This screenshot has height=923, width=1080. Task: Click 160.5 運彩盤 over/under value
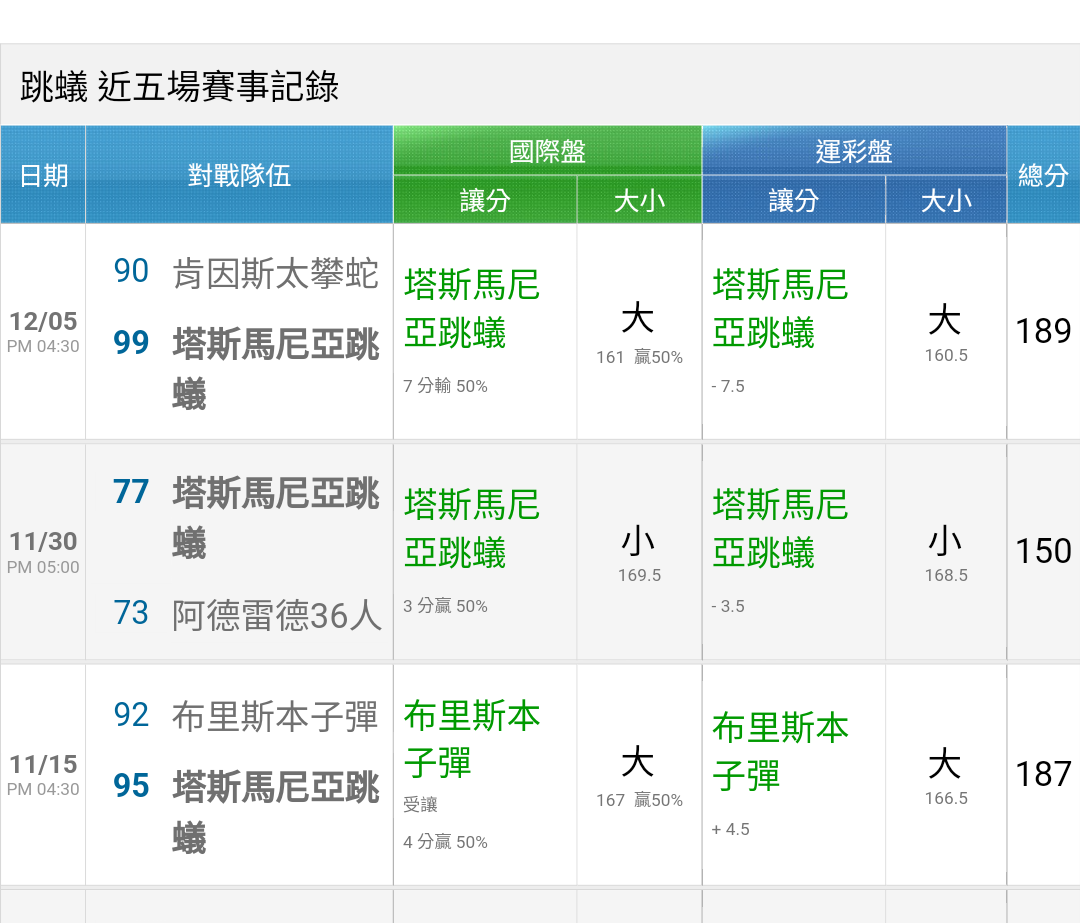(946, 355)
